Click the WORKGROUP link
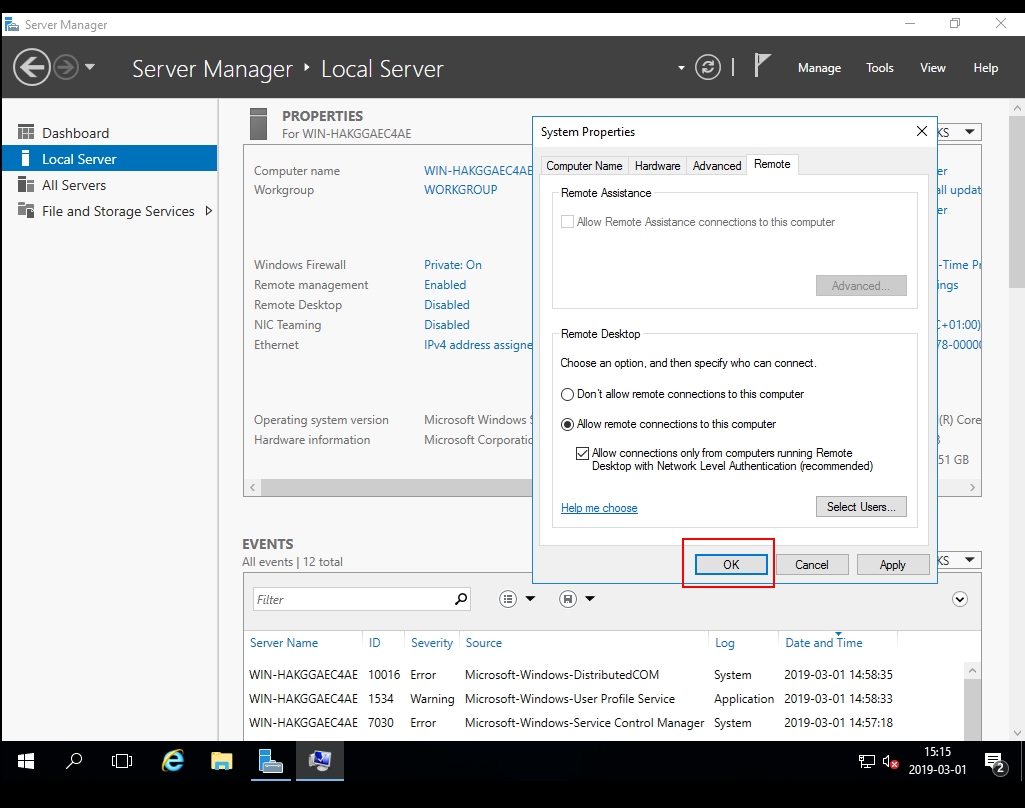This screenshot has height=808, width=1025. [x=460, y=190]
